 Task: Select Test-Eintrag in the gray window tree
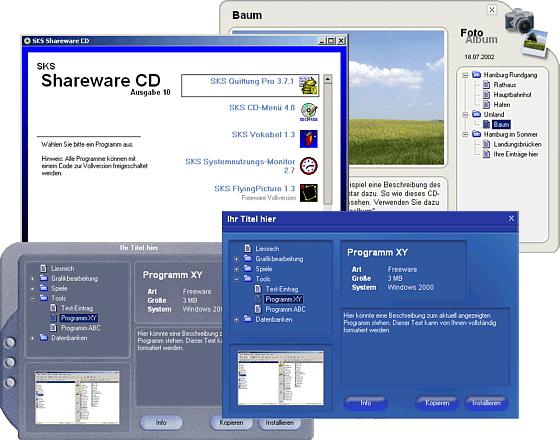(77, 308)
